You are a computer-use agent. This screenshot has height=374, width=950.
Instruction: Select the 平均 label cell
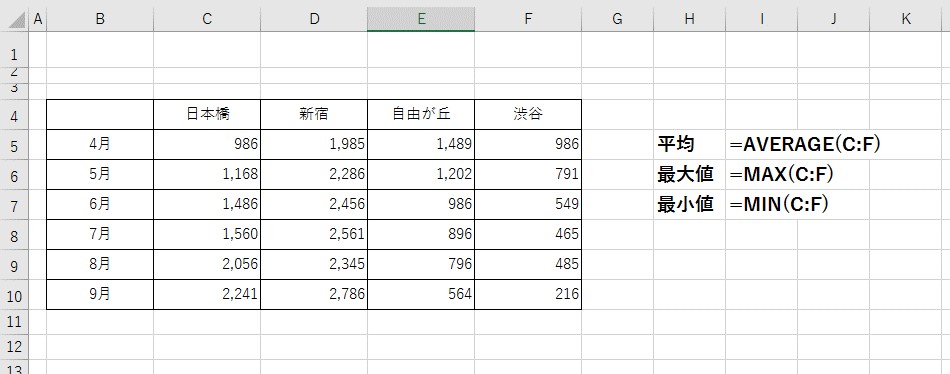(689, 144)
